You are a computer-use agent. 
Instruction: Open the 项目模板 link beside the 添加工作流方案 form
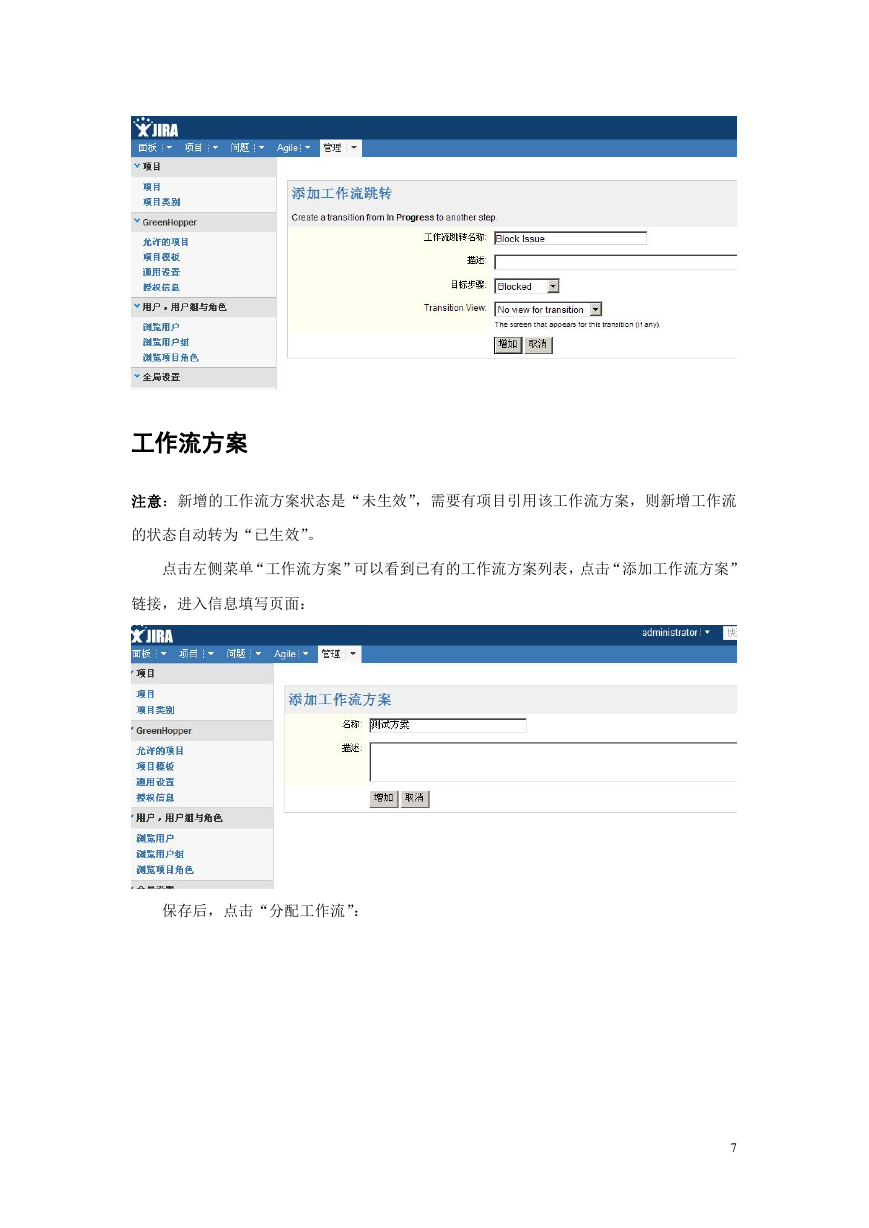click(x=155, y=766)
